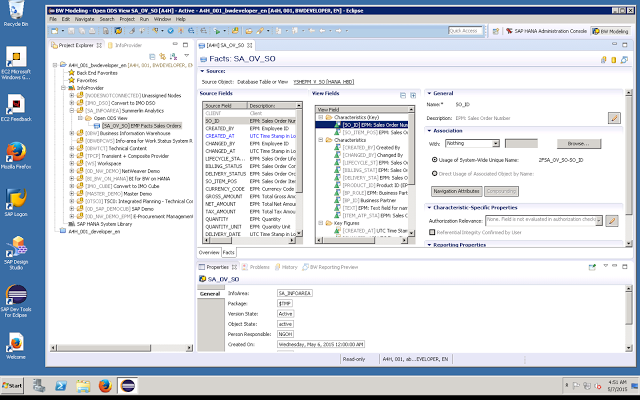Collapse Characteristics (Key) folder in View Fields
The image size is (640, 400).
point(321,117)
